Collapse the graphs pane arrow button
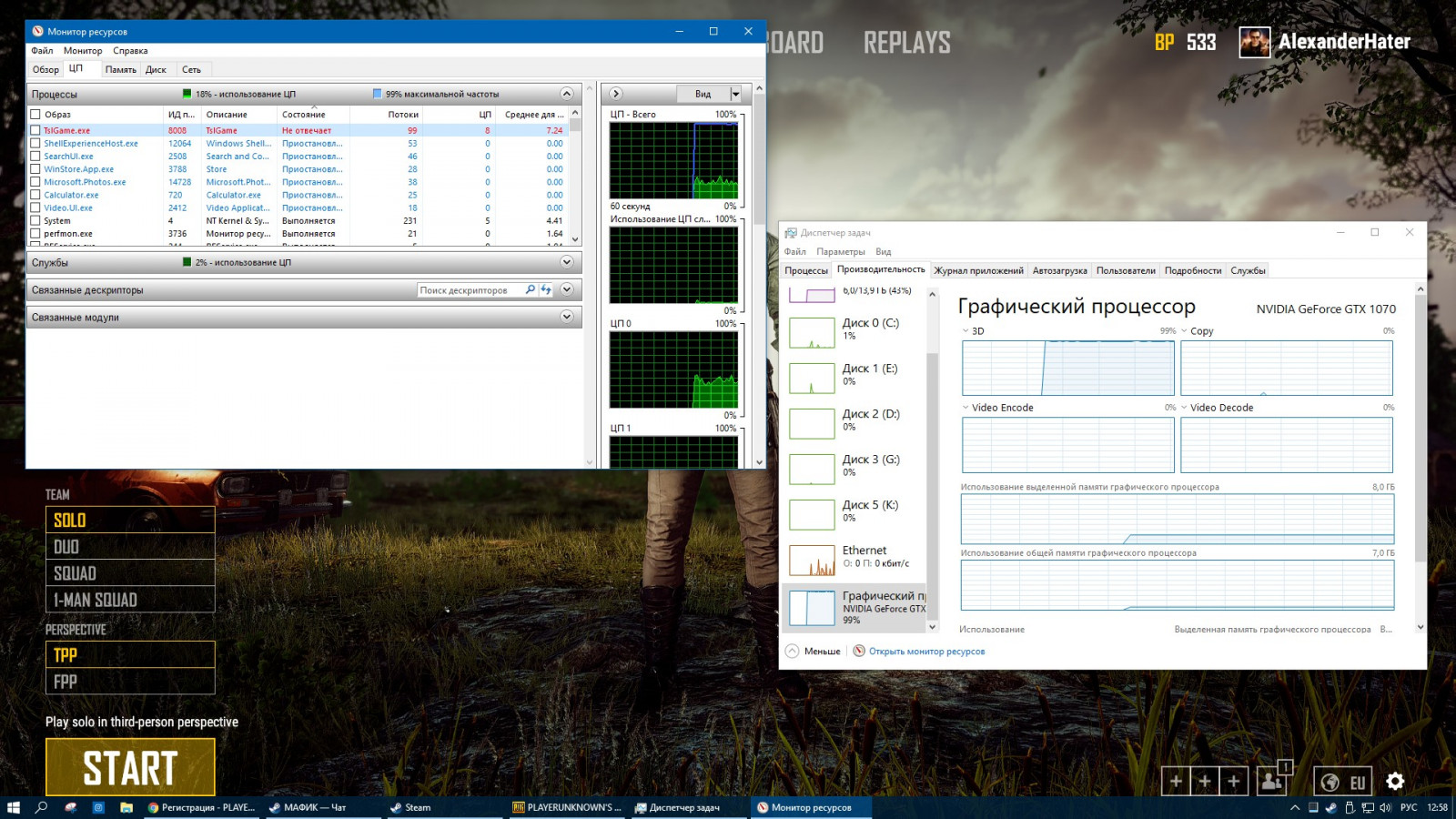 (616, 94)
